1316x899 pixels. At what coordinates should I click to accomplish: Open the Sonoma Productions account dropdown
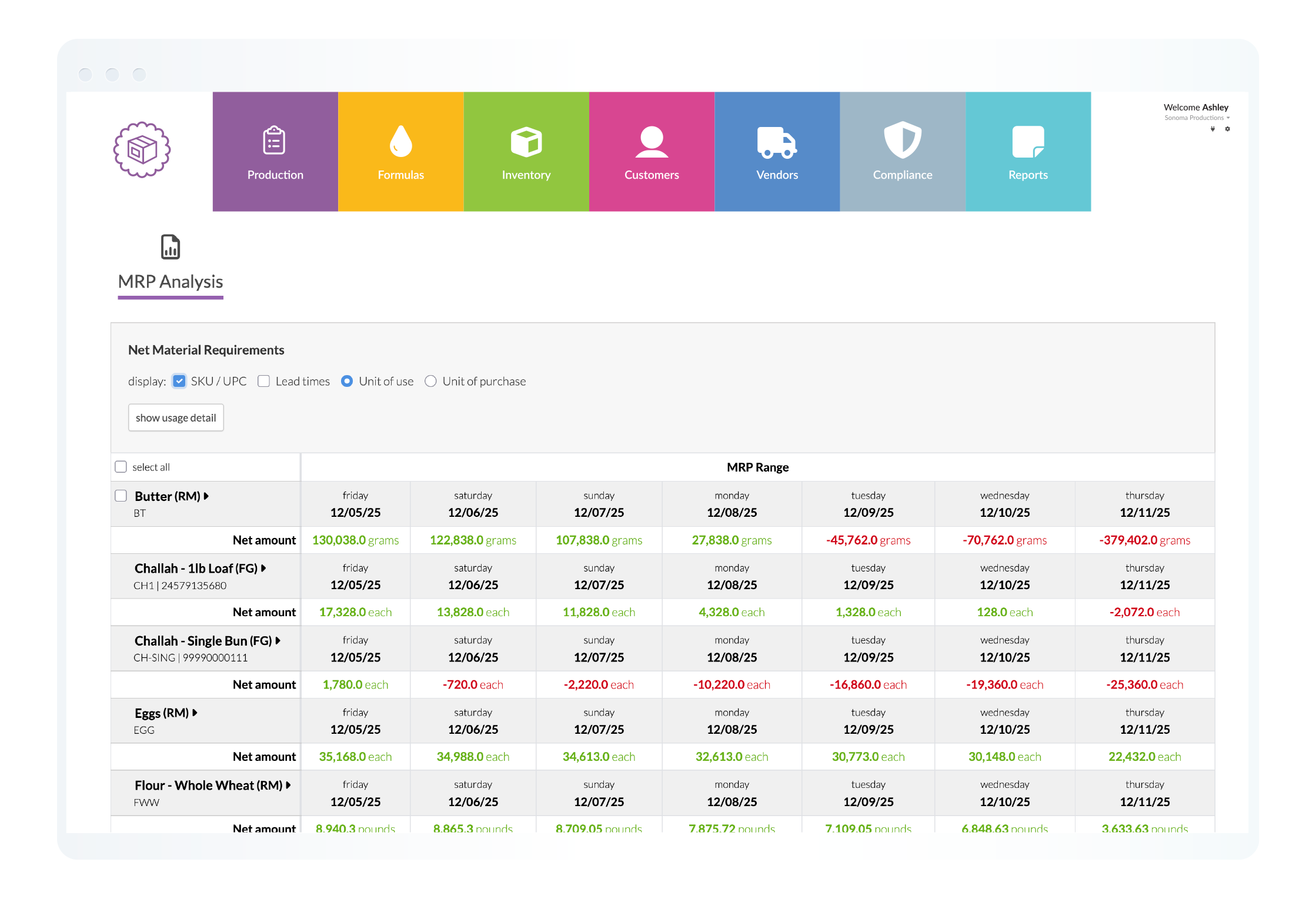coord(1197,118)
